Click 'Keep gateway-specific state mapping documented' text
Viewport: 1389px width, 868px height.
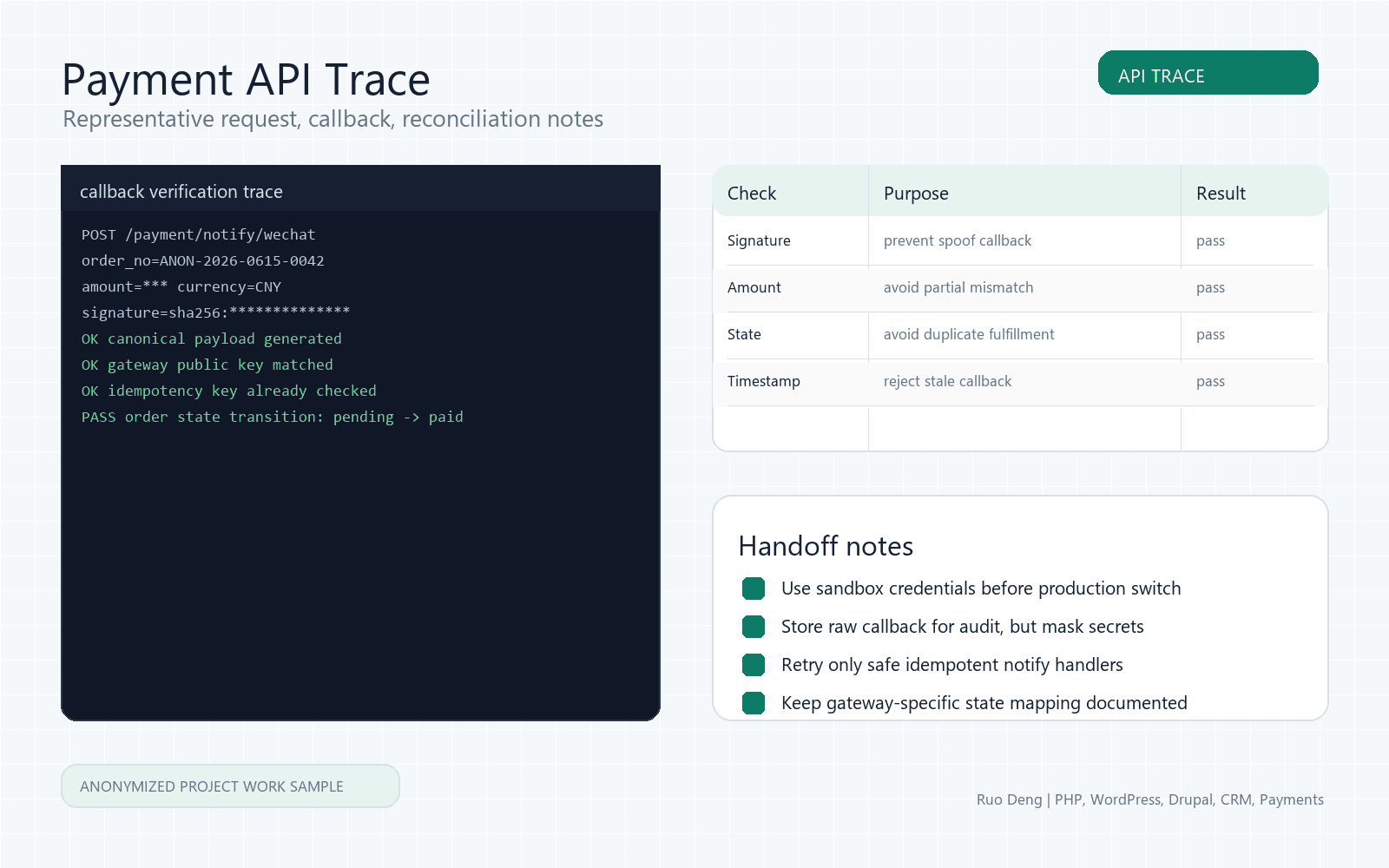click(984, 703)
